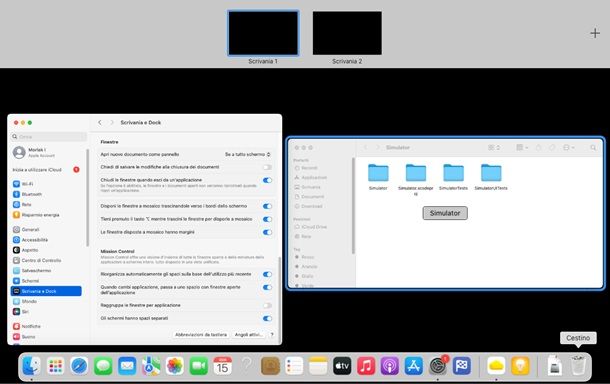Click the Settings search field
The image size is (610, 384).
coord(49,137)
